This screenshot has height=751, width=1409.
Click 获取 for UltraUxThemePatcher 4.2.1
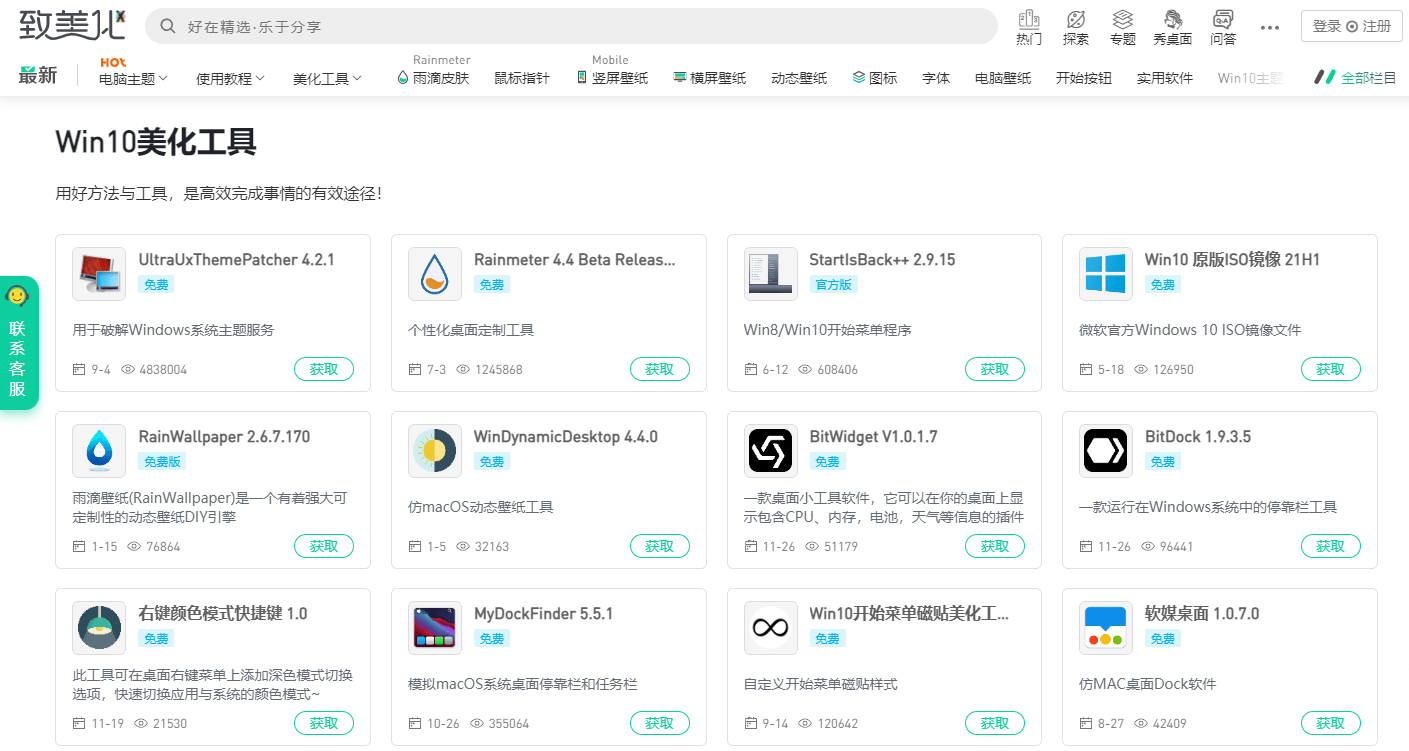(x=324, y=368)
